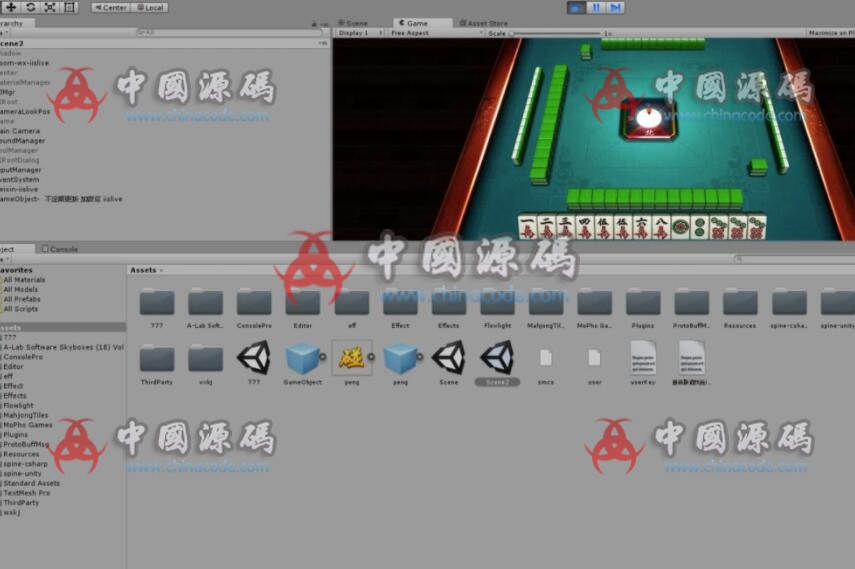Select the peng sprite image asset
Screen dimensions: 855x569
[352, 358]
